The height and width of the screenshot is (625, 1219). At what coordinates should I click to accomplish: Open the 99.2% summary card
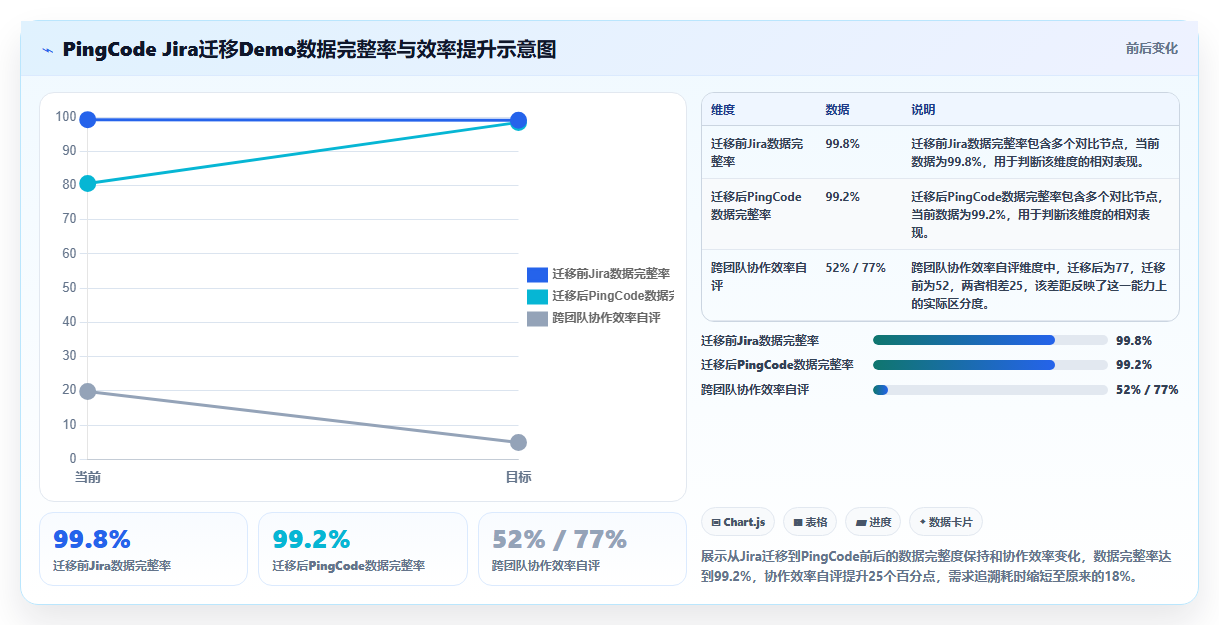pyautogui.click(x=363, y=549)
